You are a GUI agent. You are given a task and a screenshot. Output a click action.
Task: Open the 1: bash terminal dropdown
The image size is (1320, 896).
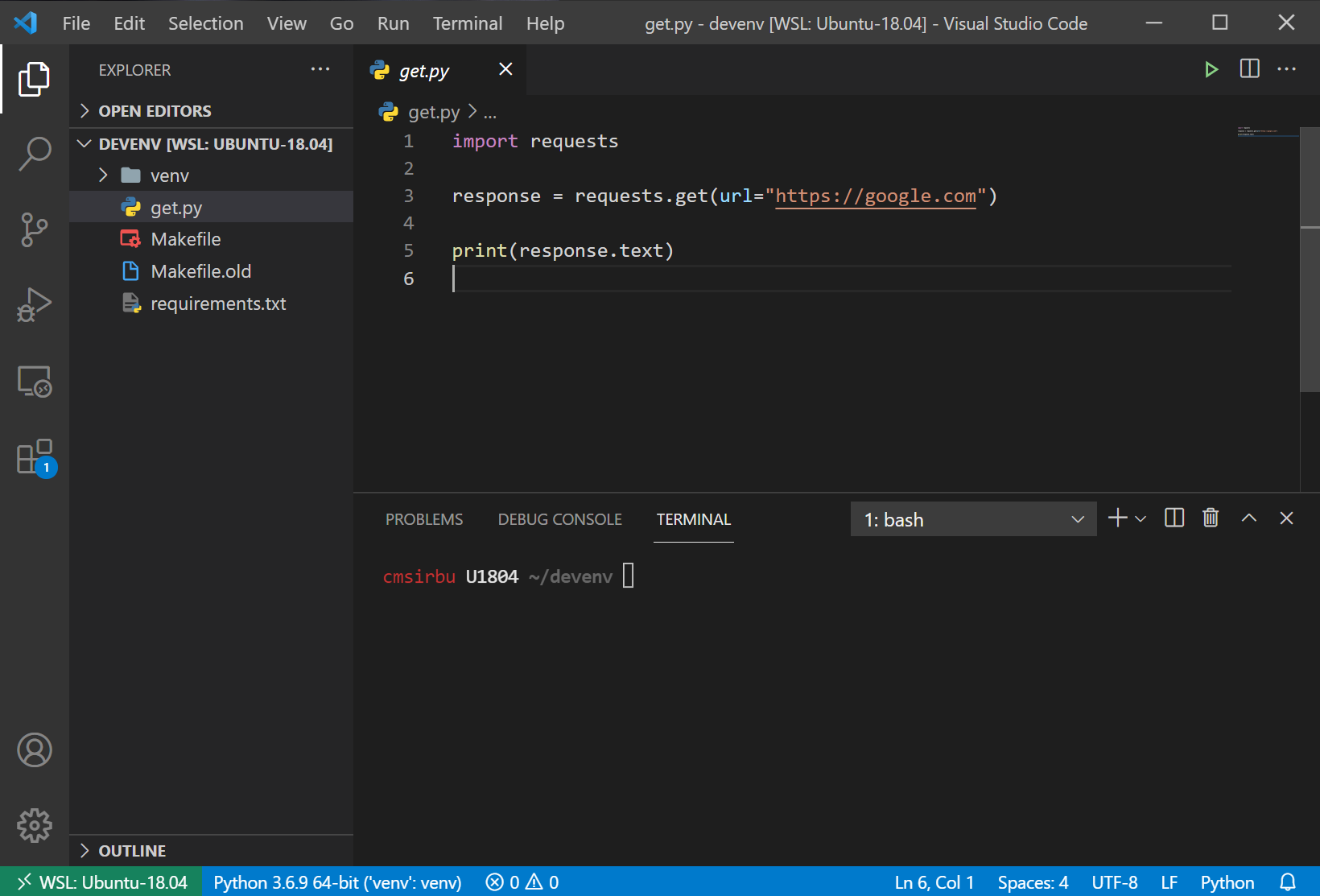pyautogui.click(x=973, y=519)
